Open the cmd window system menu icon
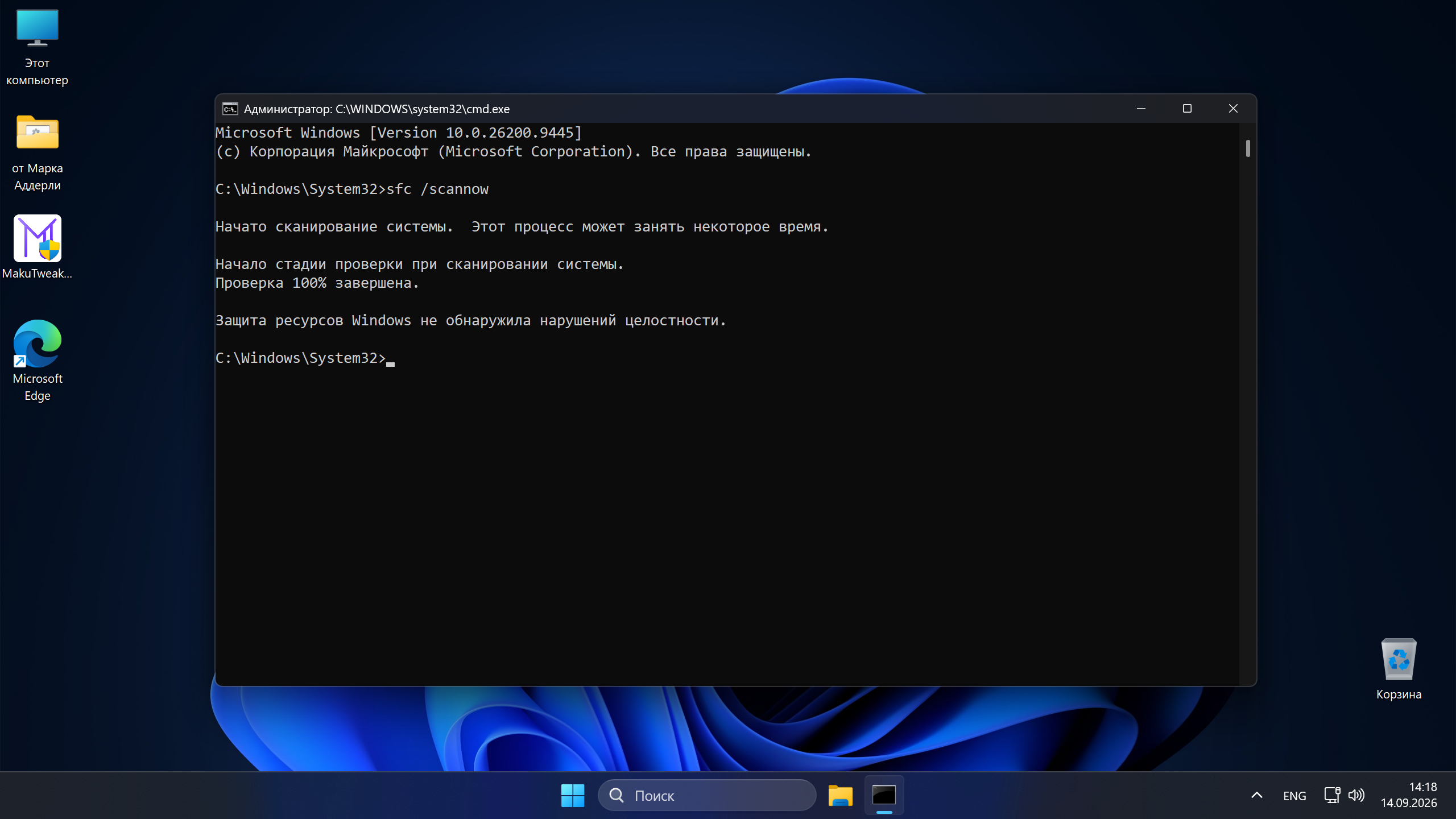This screenshot has height=819, width=1456. click(x=230, y=109)
